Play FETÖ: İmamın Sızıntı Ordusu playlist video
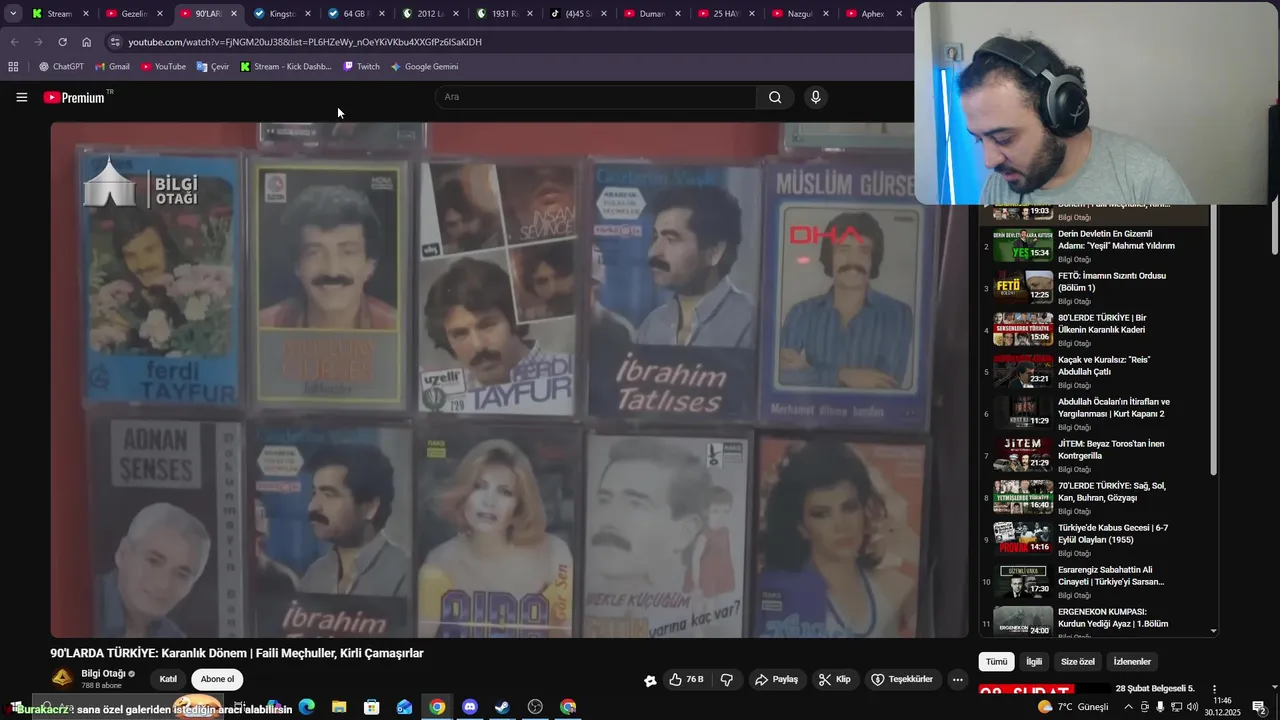 pyautogui.click(x=1096, y=287)
